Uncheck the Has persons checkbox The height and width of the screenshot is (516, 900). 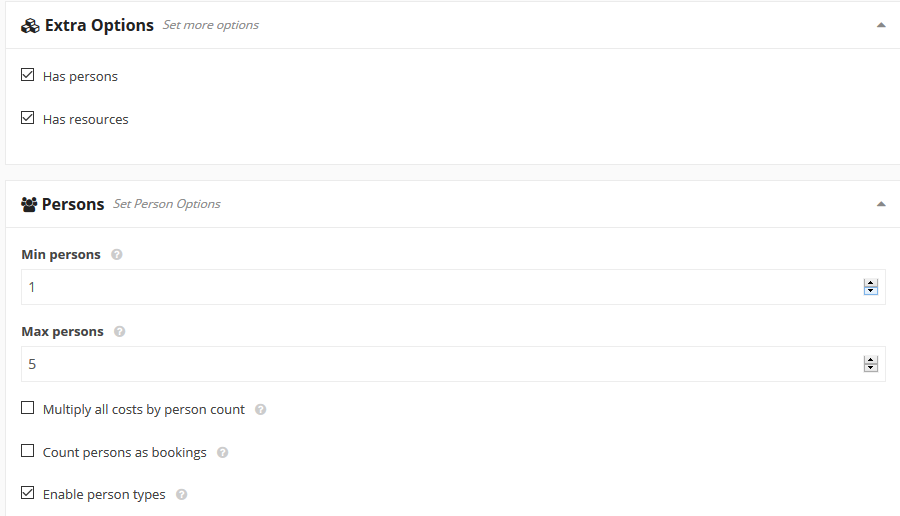(x=28, y=75)
